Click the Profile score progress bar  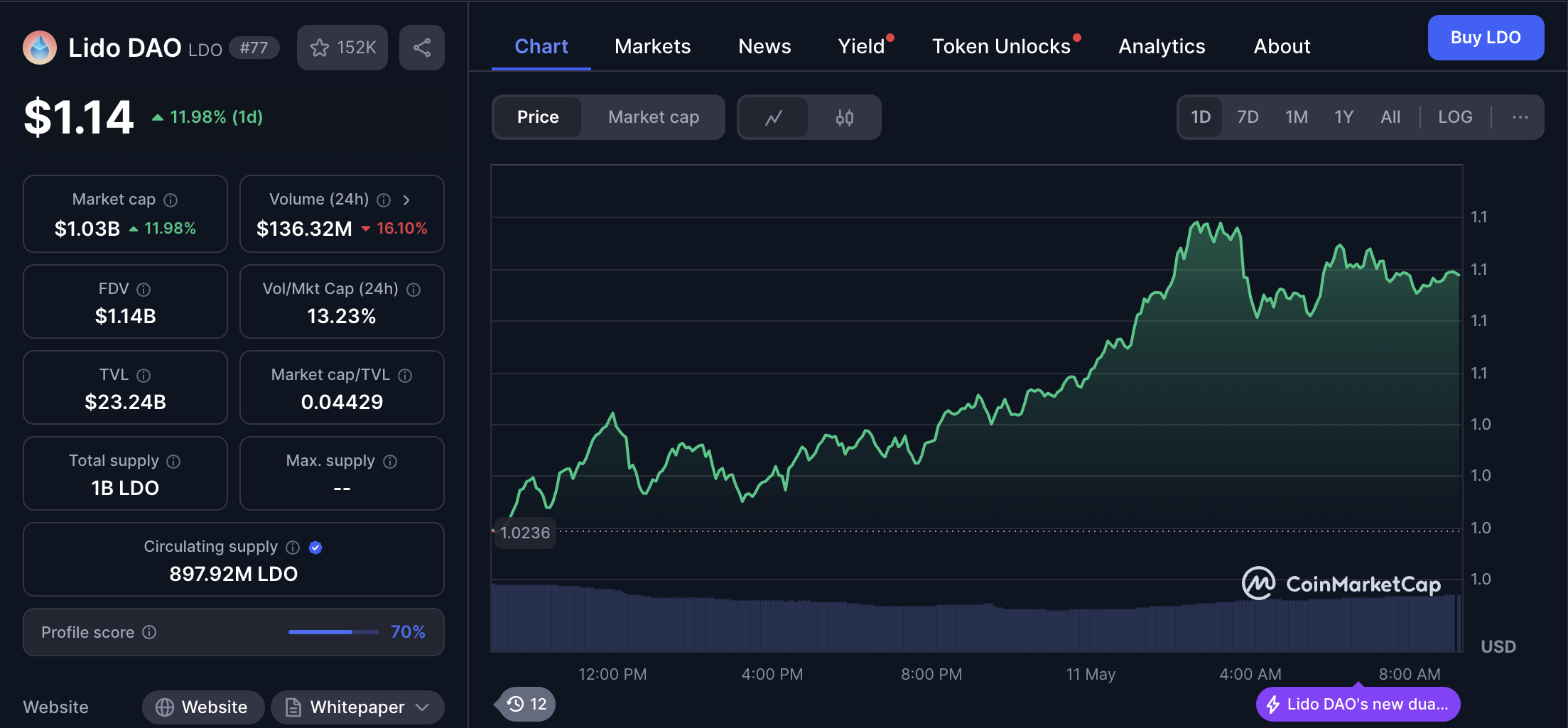click(x=334, y=632)
